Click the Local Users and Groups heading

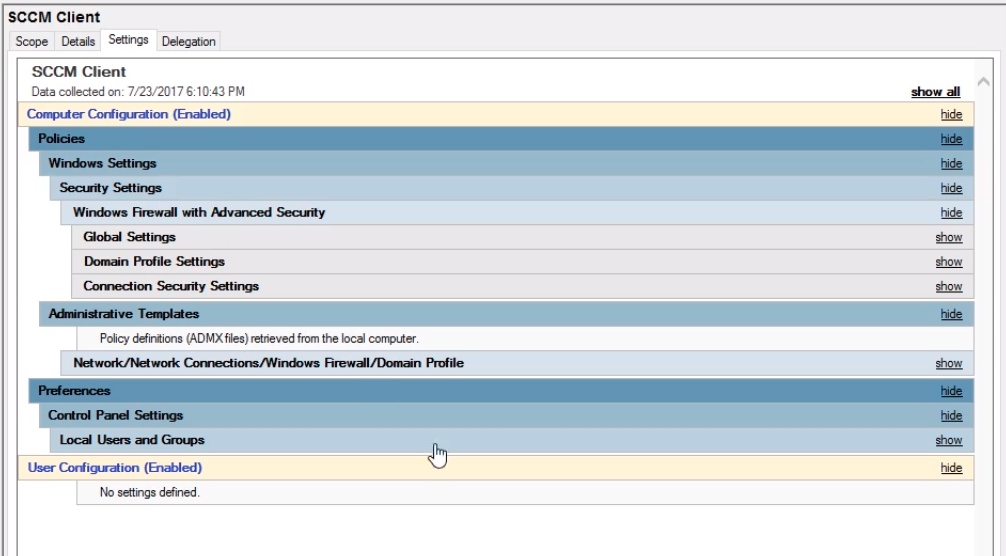click(132, 440)
